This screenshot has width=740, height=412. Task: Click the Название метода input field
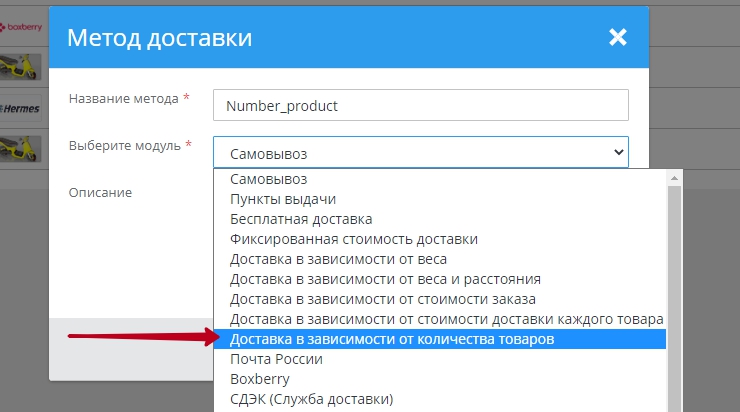420,105
